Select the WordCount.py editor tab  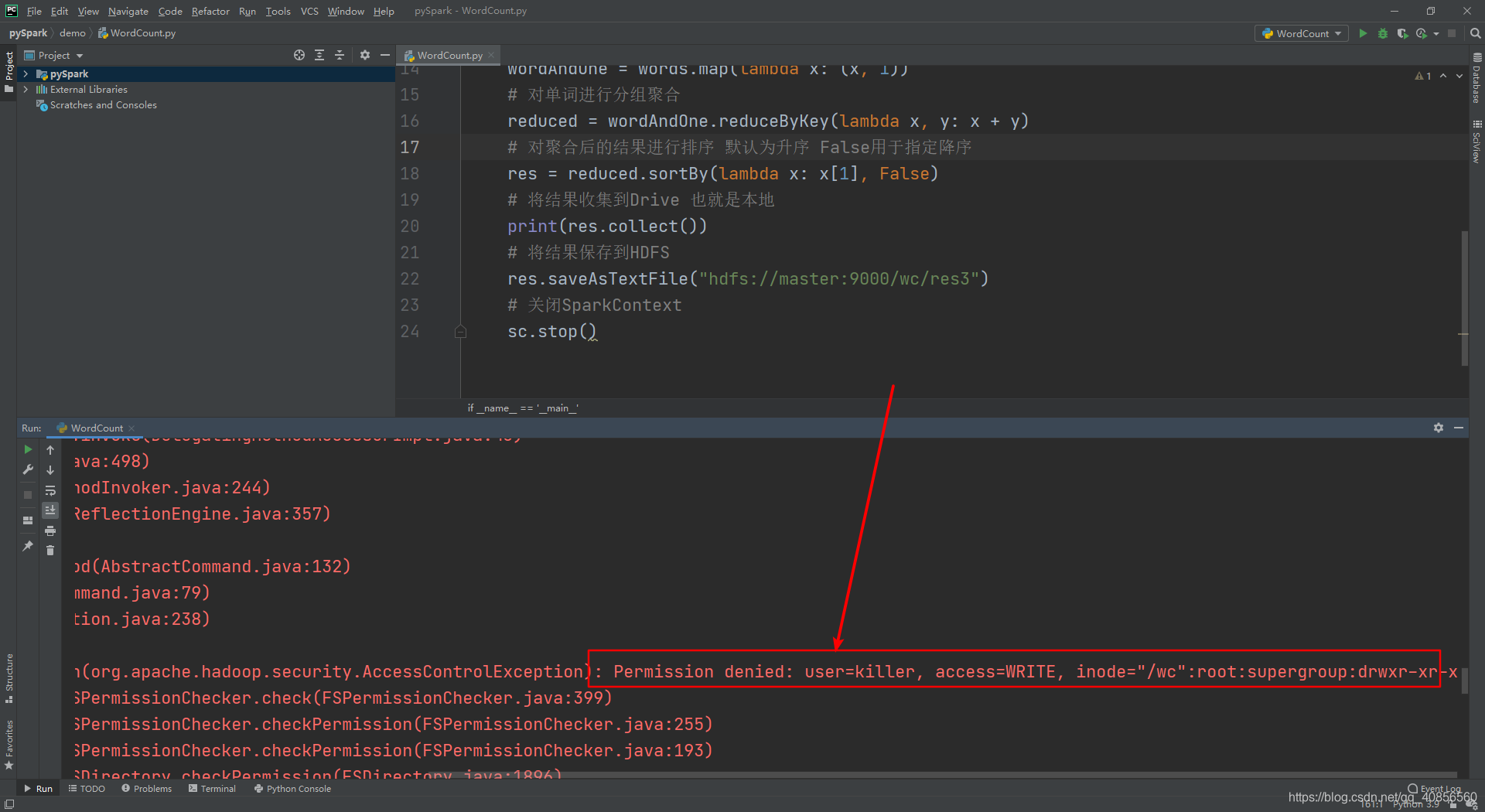click(449, 55)
